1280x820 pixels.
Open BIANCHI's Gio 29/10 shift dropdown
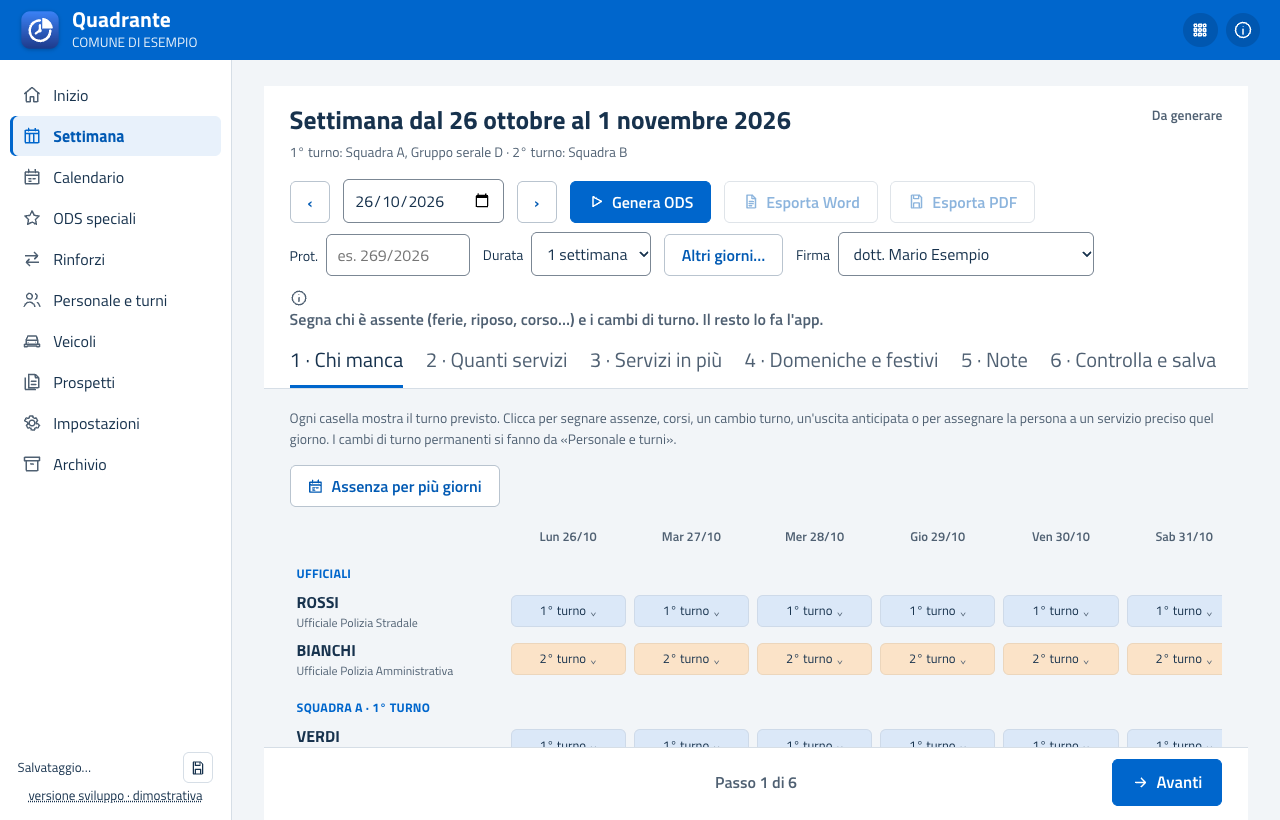pyautogui.click(x=937, y=659)
